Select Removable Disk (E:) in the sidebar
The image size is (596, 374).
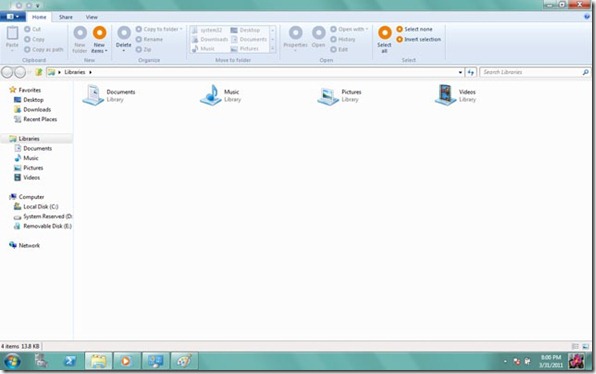(x=43, y=226)
